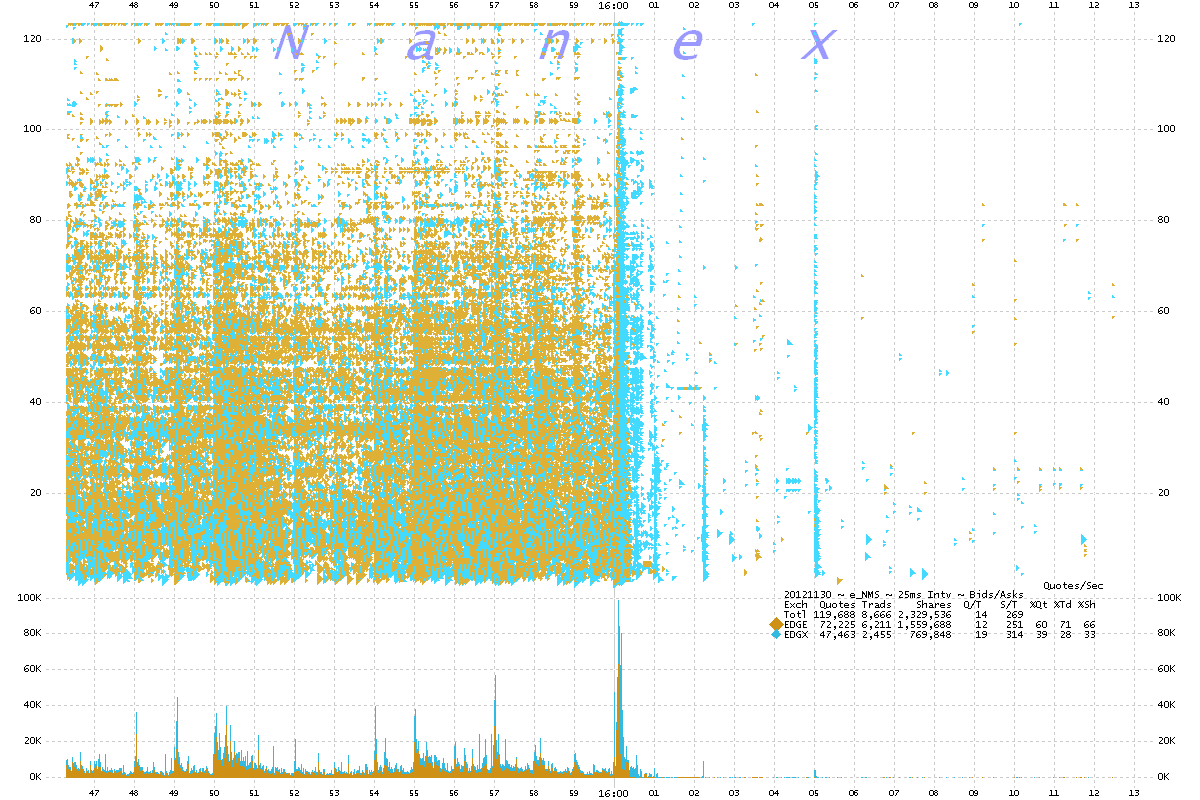The width and height of the screenshot is (1200, 800).
Task: Click the Quotes/Sec caption above the legend
Action: (x=1074, y=586)
